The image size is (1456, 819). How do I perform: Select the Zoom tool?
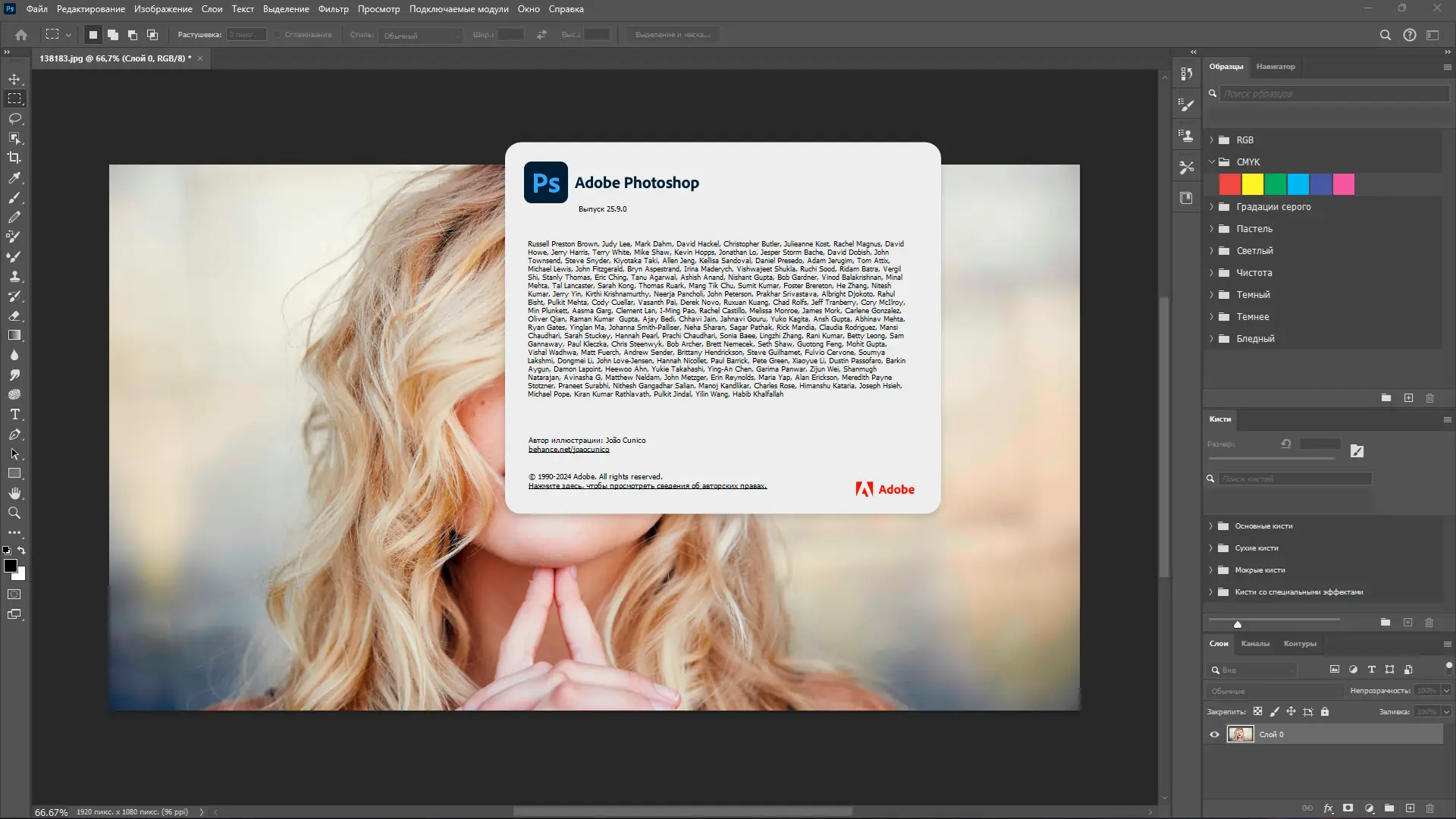(x=14, y=513)
